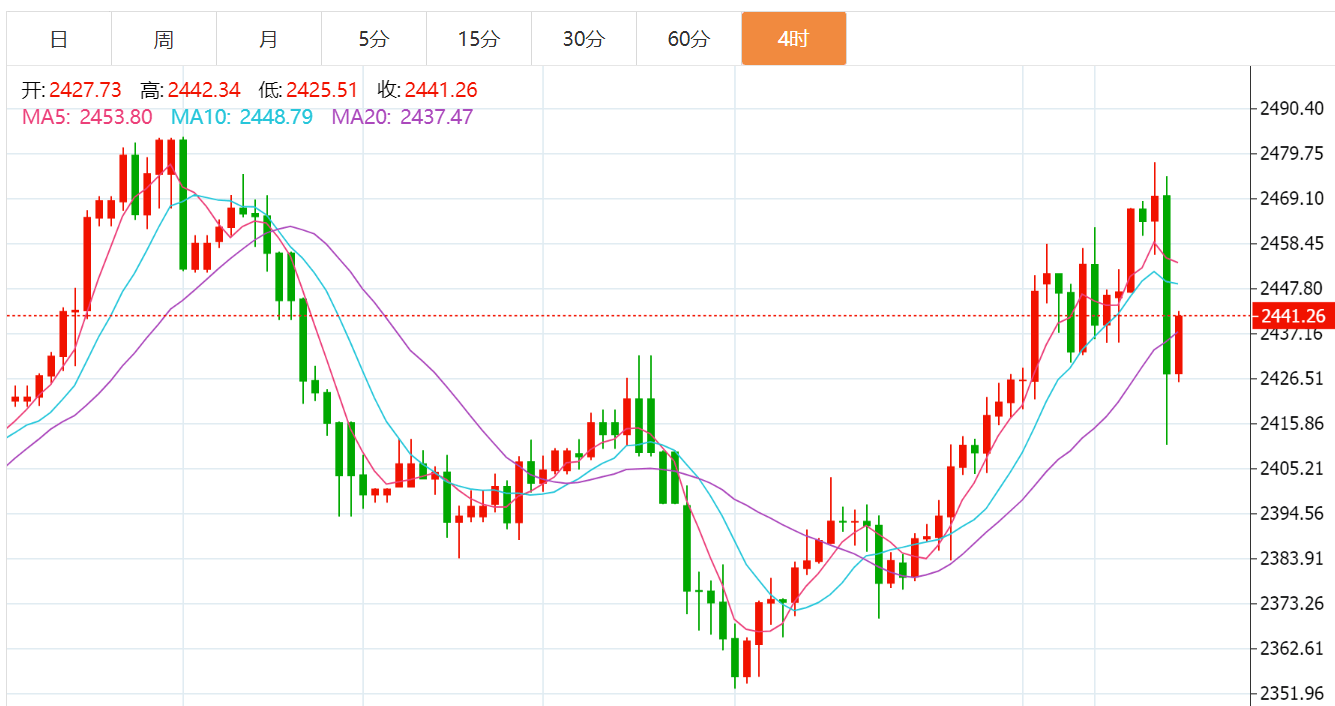Select the 15分 timeframe tab

pyautogui.click(x=479, y=39)
